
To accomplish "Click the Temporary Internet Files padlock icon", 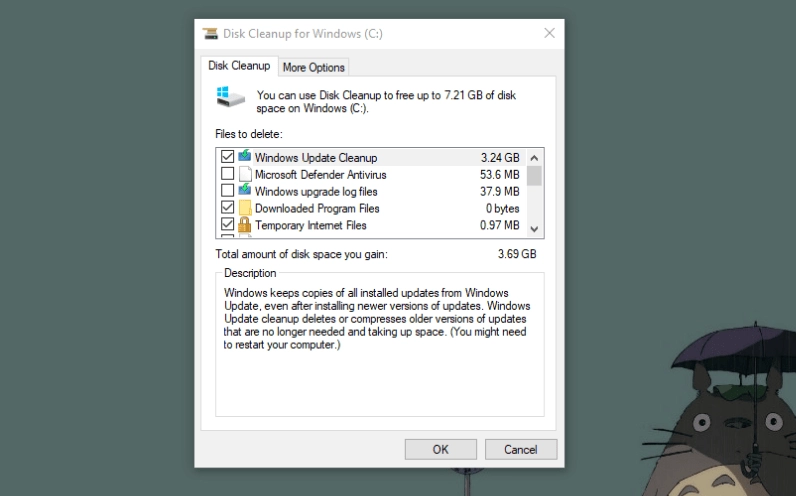I will click(x=244, y=225).
